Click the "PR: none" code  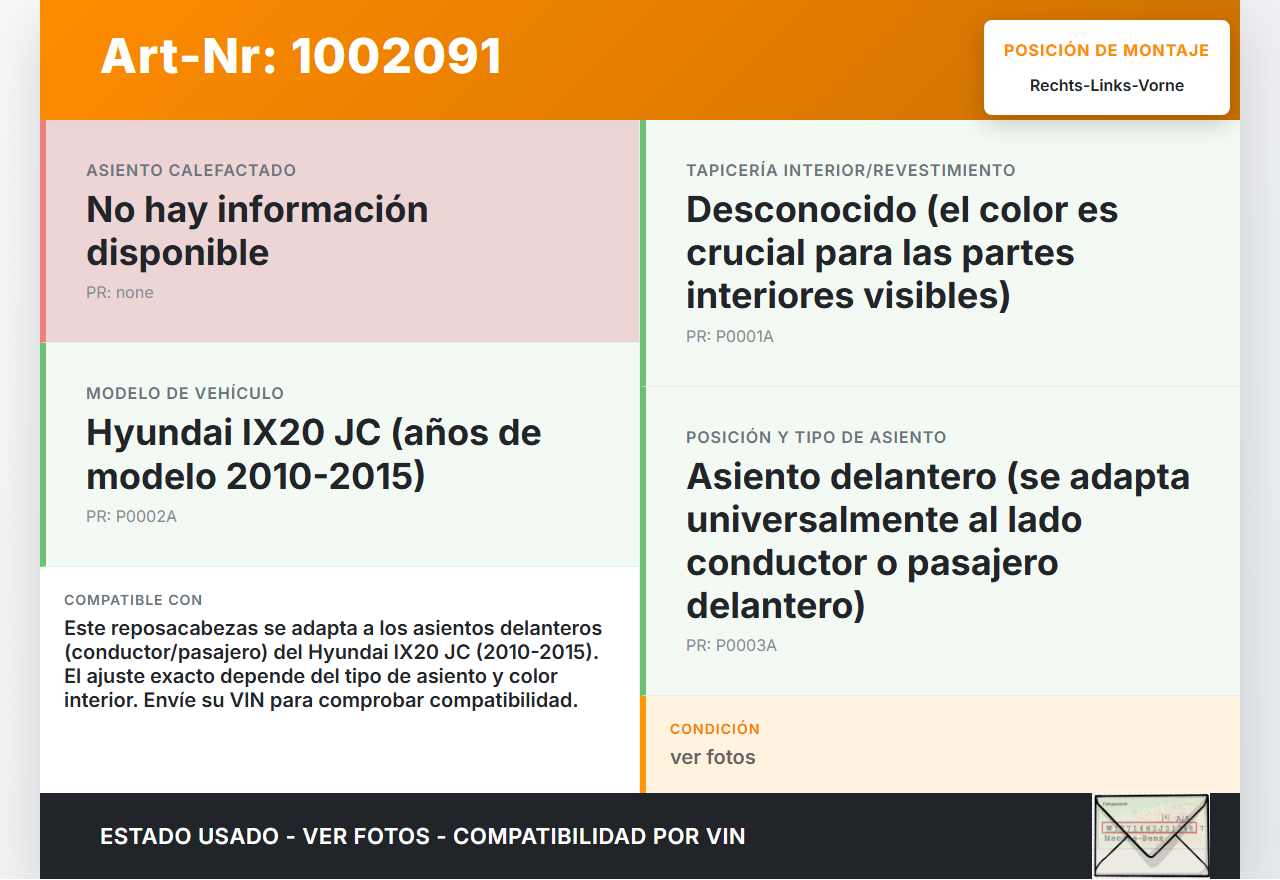click(120, 293)
